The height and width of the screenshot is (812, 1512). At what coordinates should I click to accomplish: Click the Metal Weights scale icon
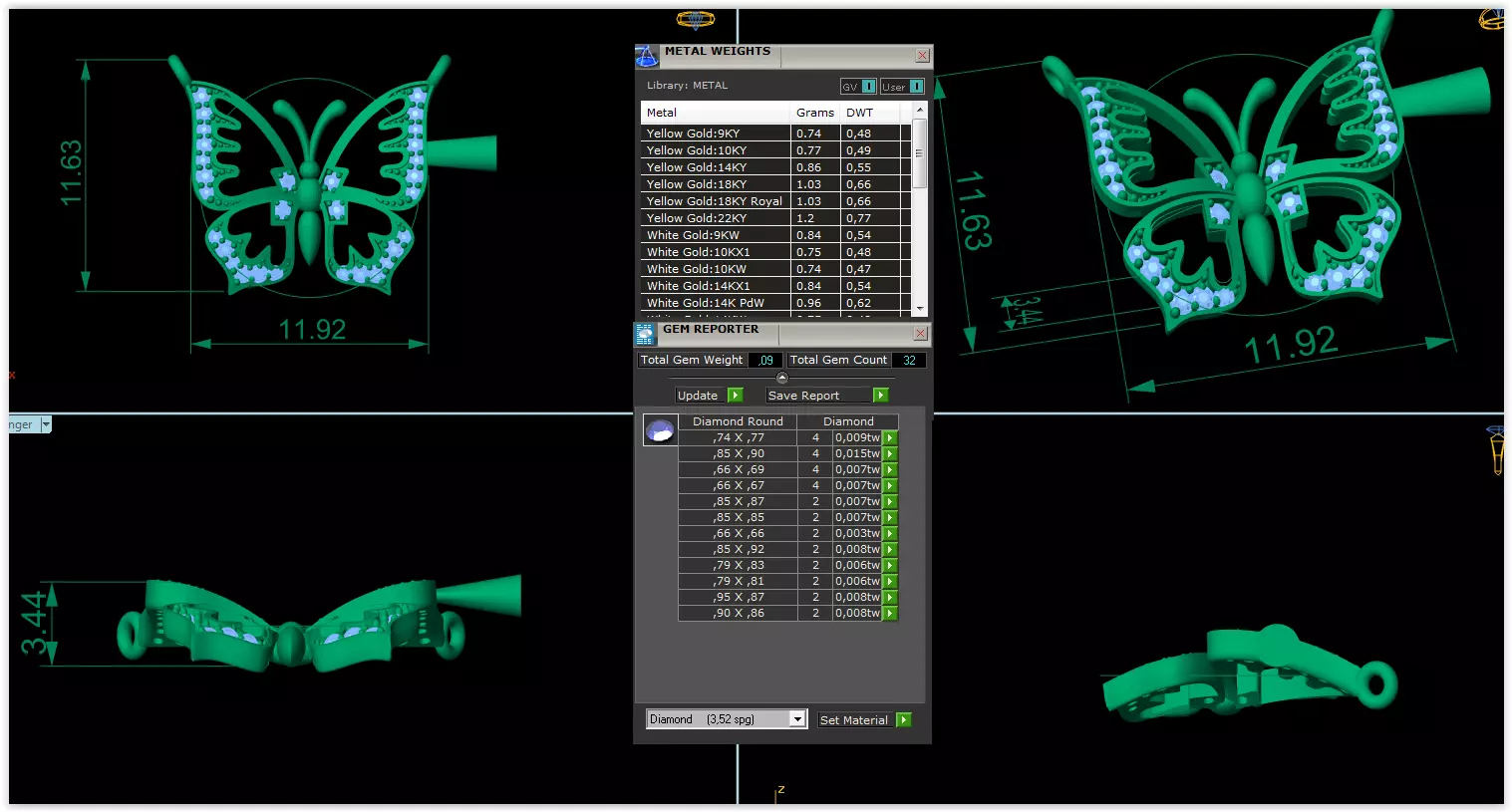coord(646,57)
